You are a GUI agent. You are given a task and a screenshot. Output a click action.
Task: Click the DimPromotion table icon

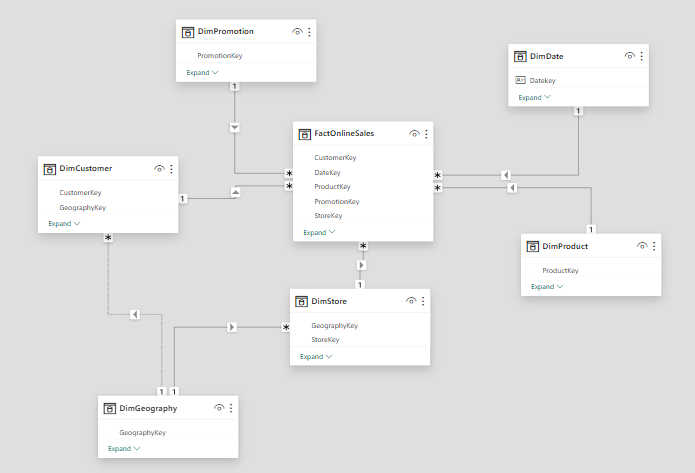pos(187,32)
